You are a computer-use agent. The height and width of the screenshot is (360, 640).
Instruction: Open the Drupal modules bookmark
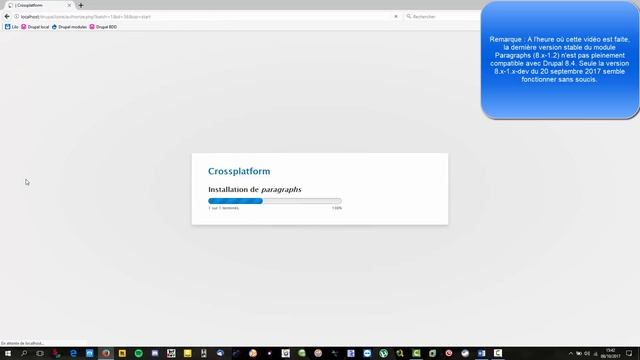pos(69,27)
